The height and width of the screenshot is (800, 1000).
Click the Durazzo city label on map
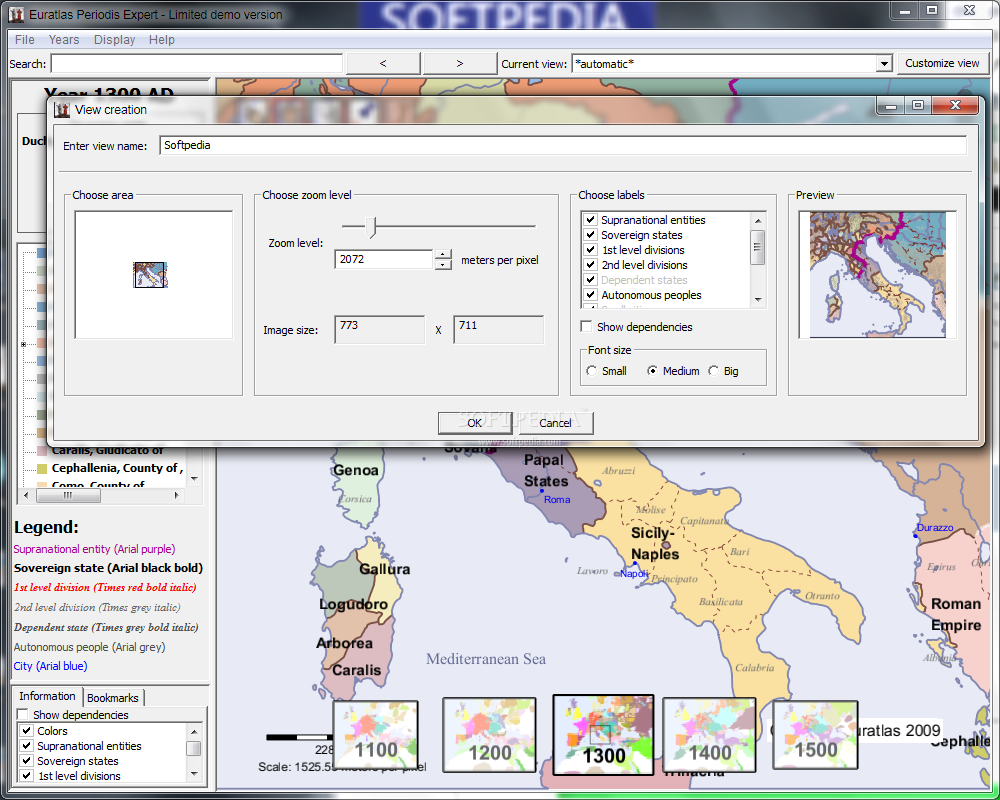(935, 528)
